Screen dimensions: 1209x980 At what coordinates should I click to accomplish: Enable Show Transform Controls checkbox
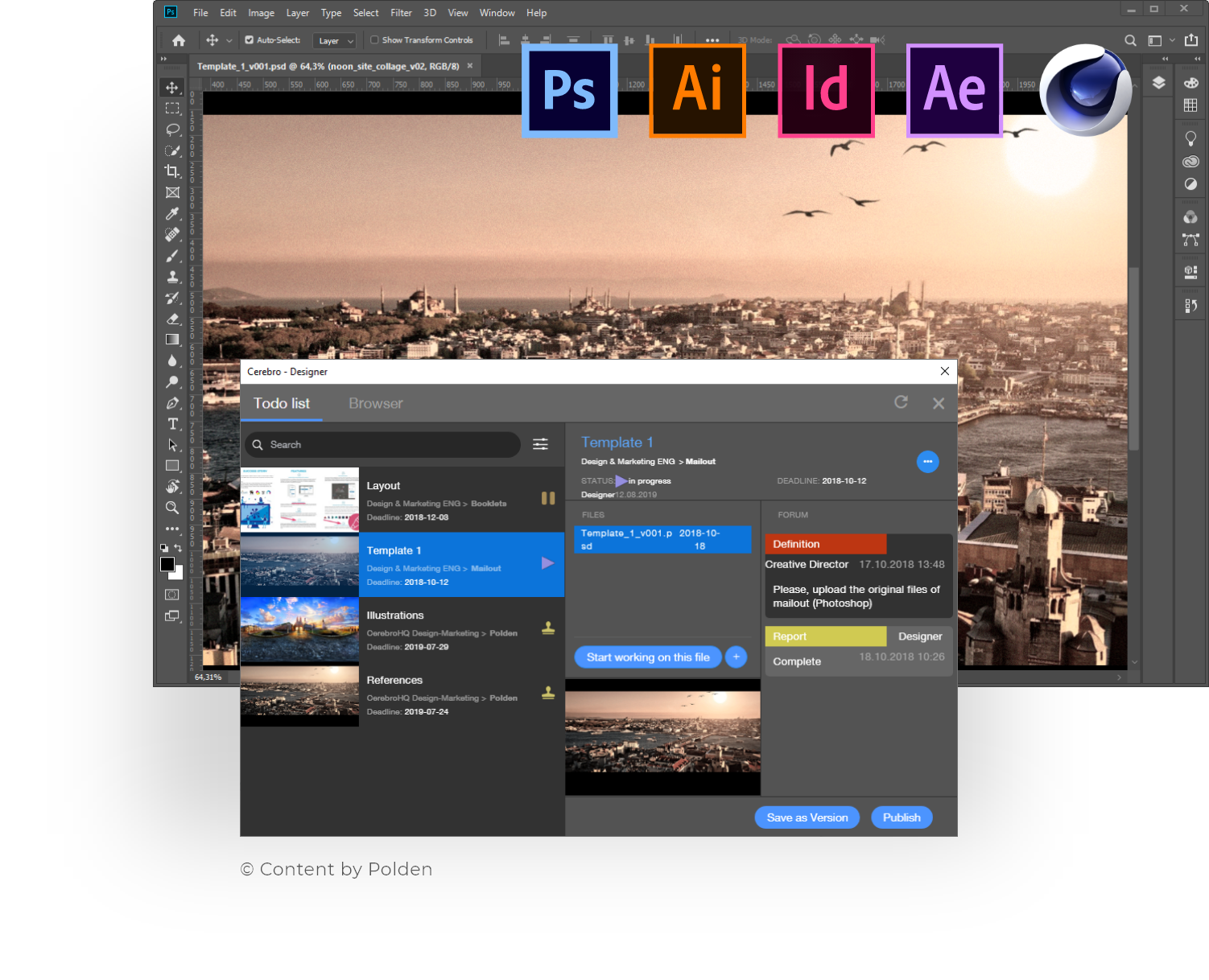tap(374, 40)
